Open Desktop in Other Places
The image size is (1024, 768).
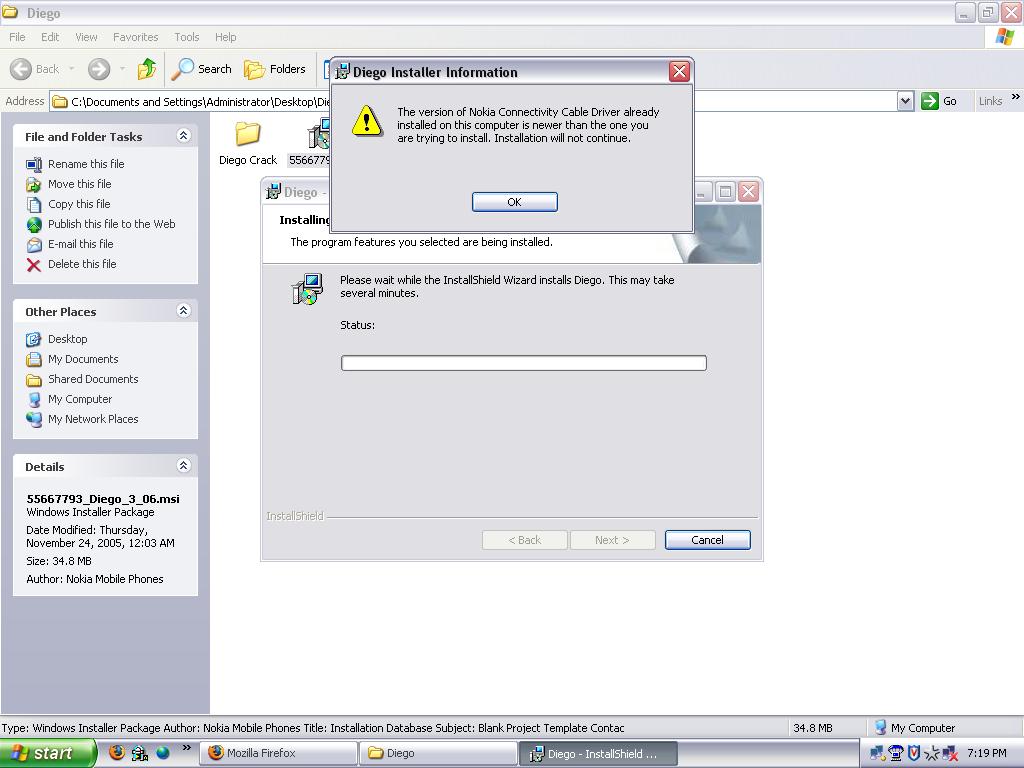point(67,339)
